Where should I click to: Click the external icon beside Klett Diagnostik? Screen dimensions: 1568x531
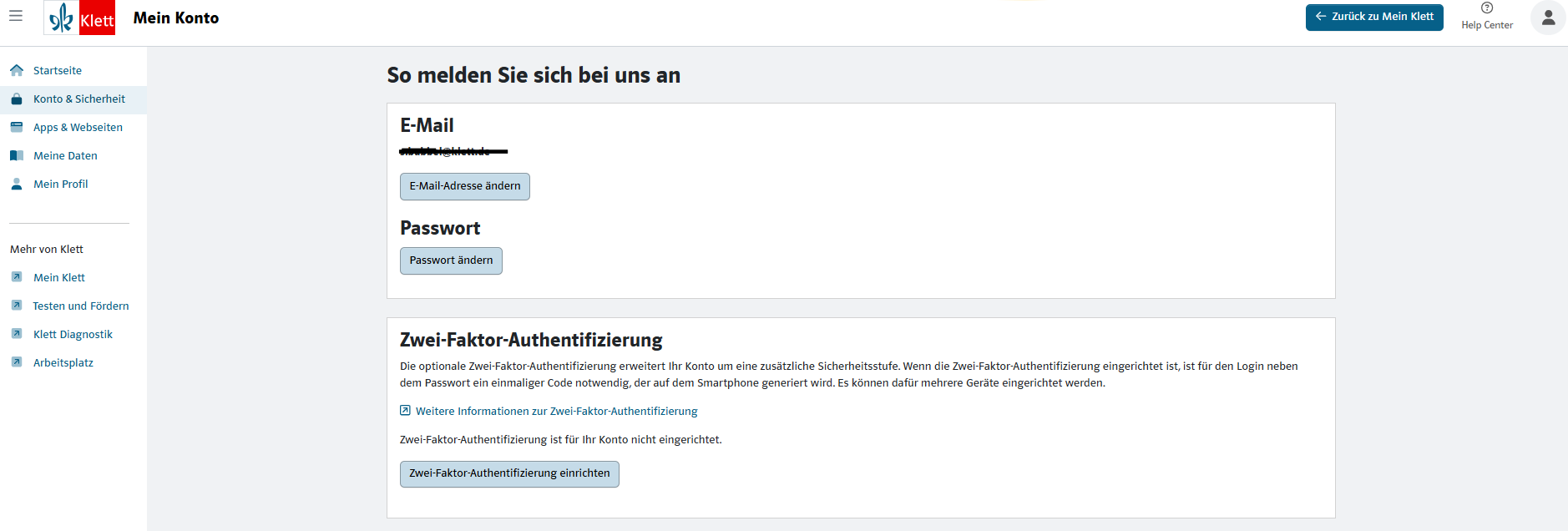(17, 333)
